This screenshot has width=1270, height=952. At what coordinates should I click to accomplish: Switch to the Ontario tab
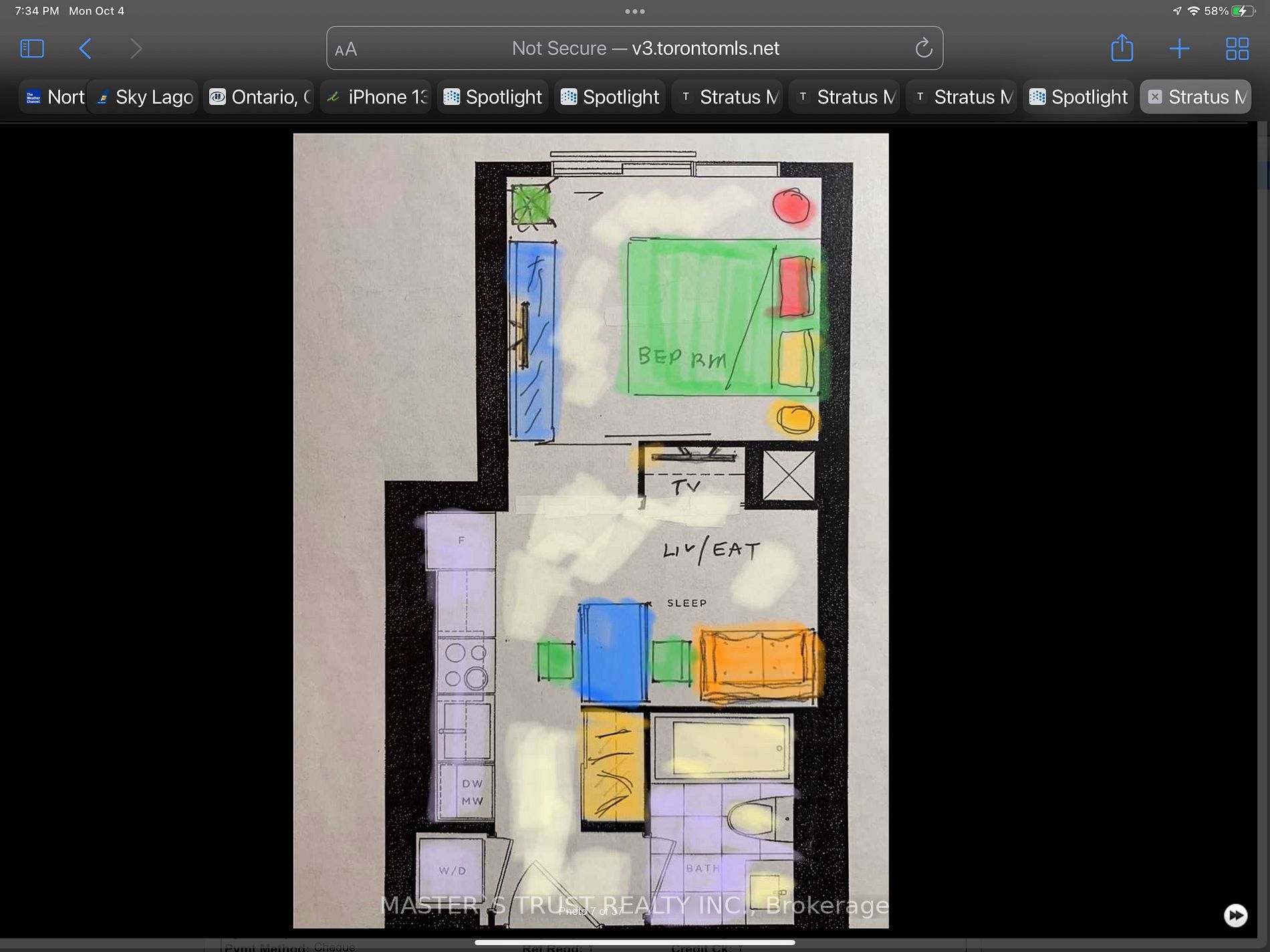(259, 97)
